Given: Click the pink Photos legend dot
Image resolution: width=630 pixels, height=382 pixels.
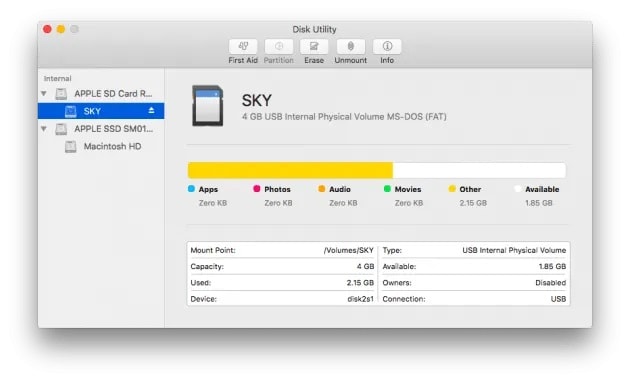Looking at the screenshot, I should [257, 189].
